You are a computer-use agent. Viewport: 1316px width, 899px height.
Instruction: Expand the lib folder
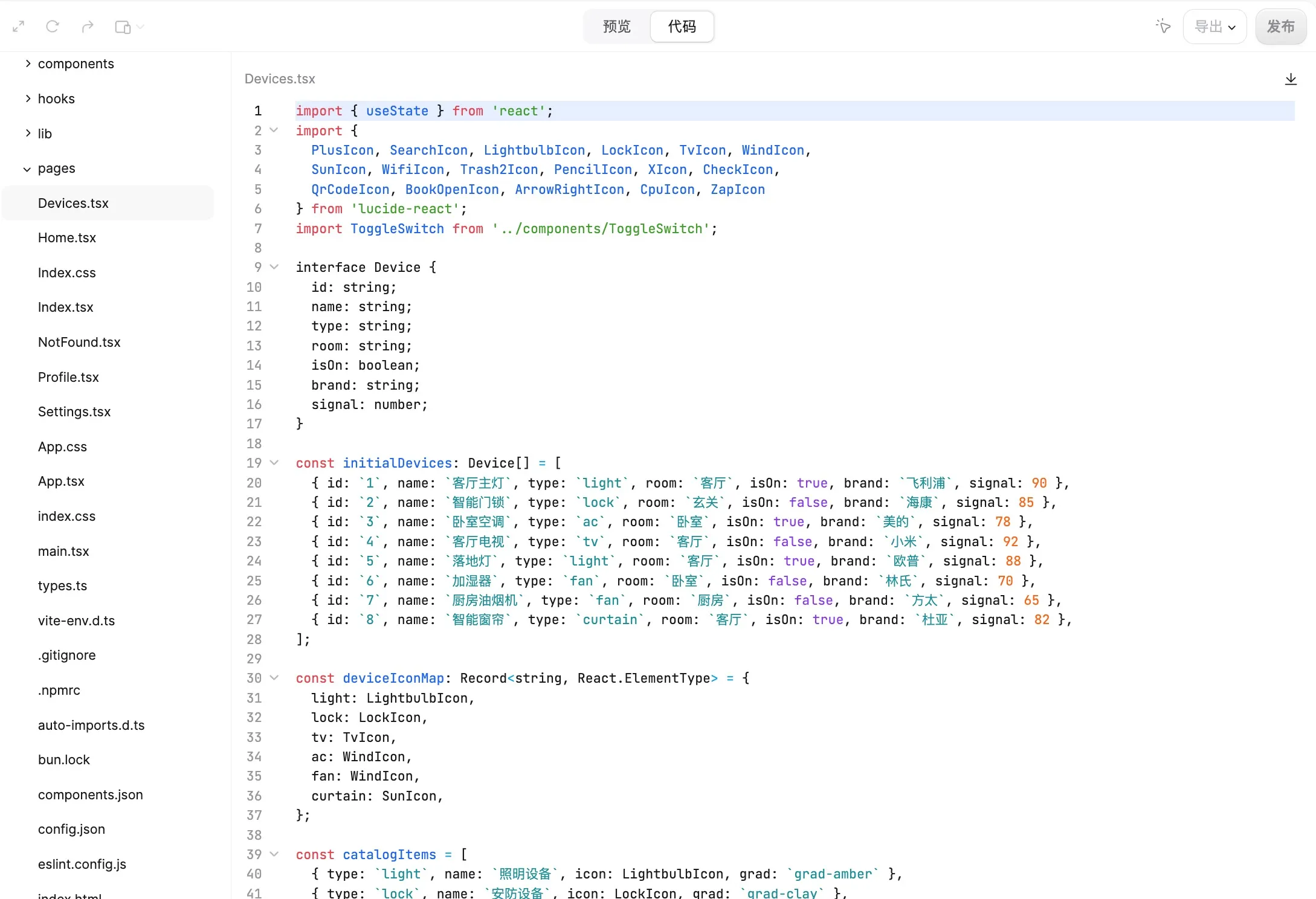coord(28,134)
